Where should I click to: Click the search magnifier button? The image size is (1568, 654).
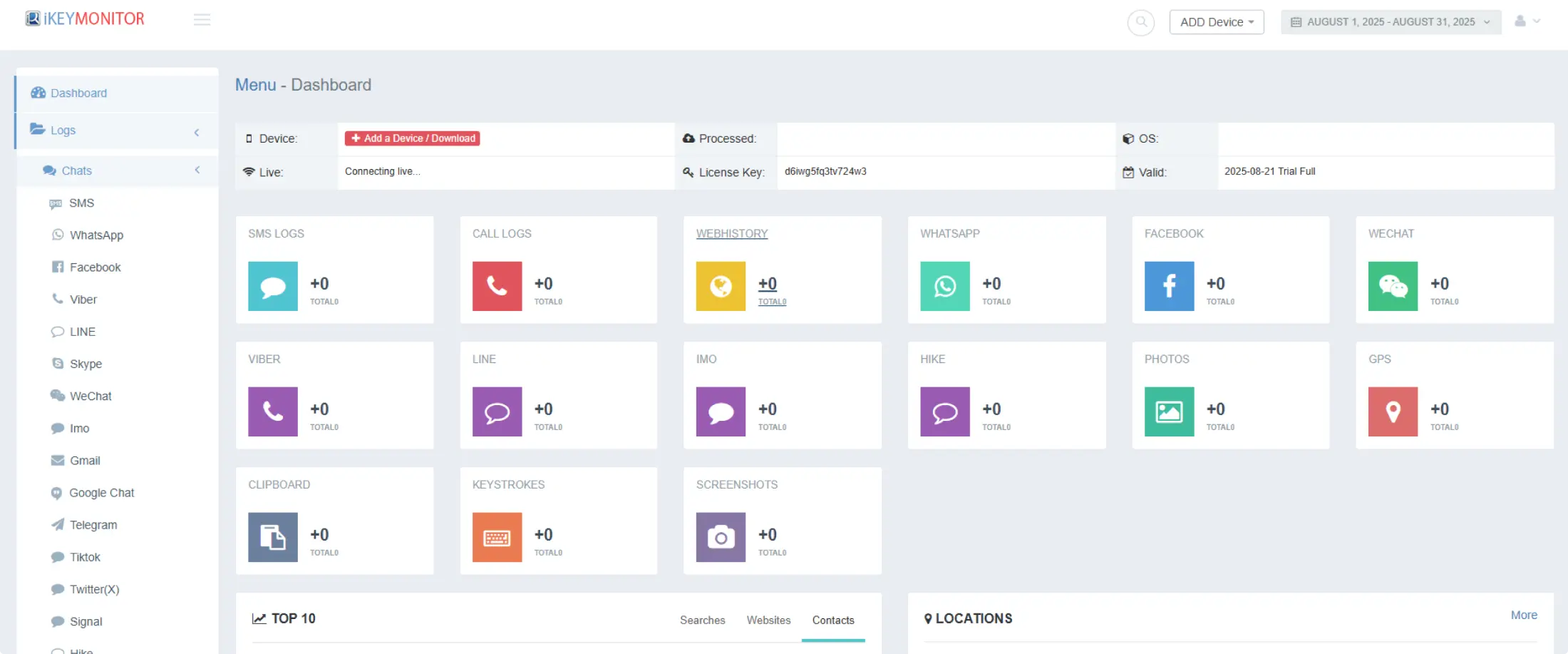coord(1141,22)
